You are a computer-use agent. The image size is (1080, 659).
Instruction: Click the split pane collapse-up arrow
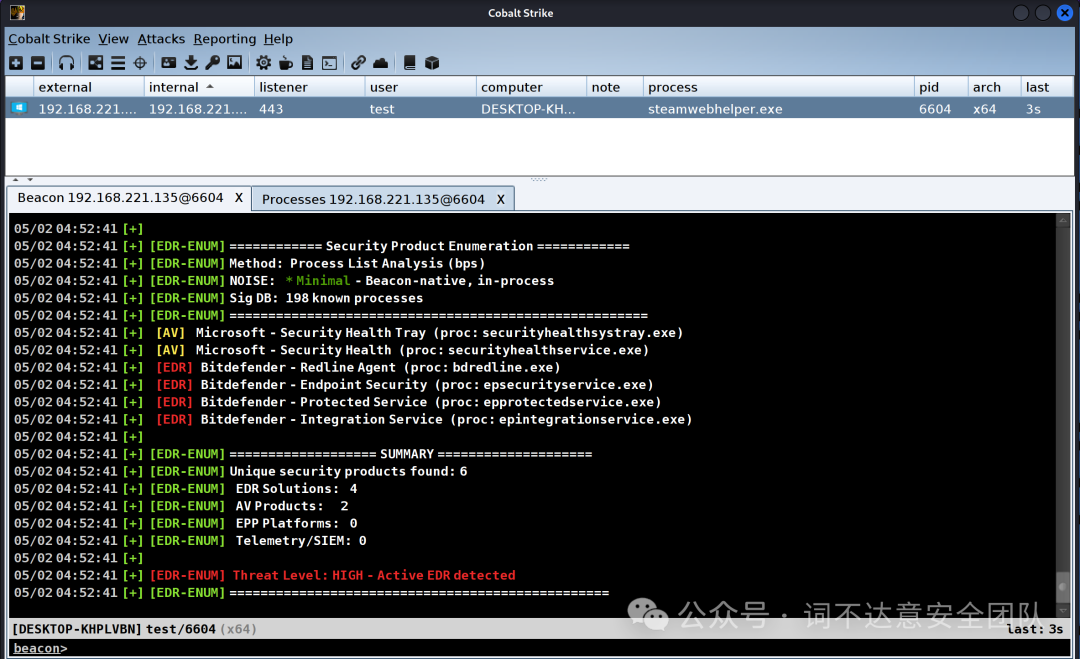pos(16,180)
